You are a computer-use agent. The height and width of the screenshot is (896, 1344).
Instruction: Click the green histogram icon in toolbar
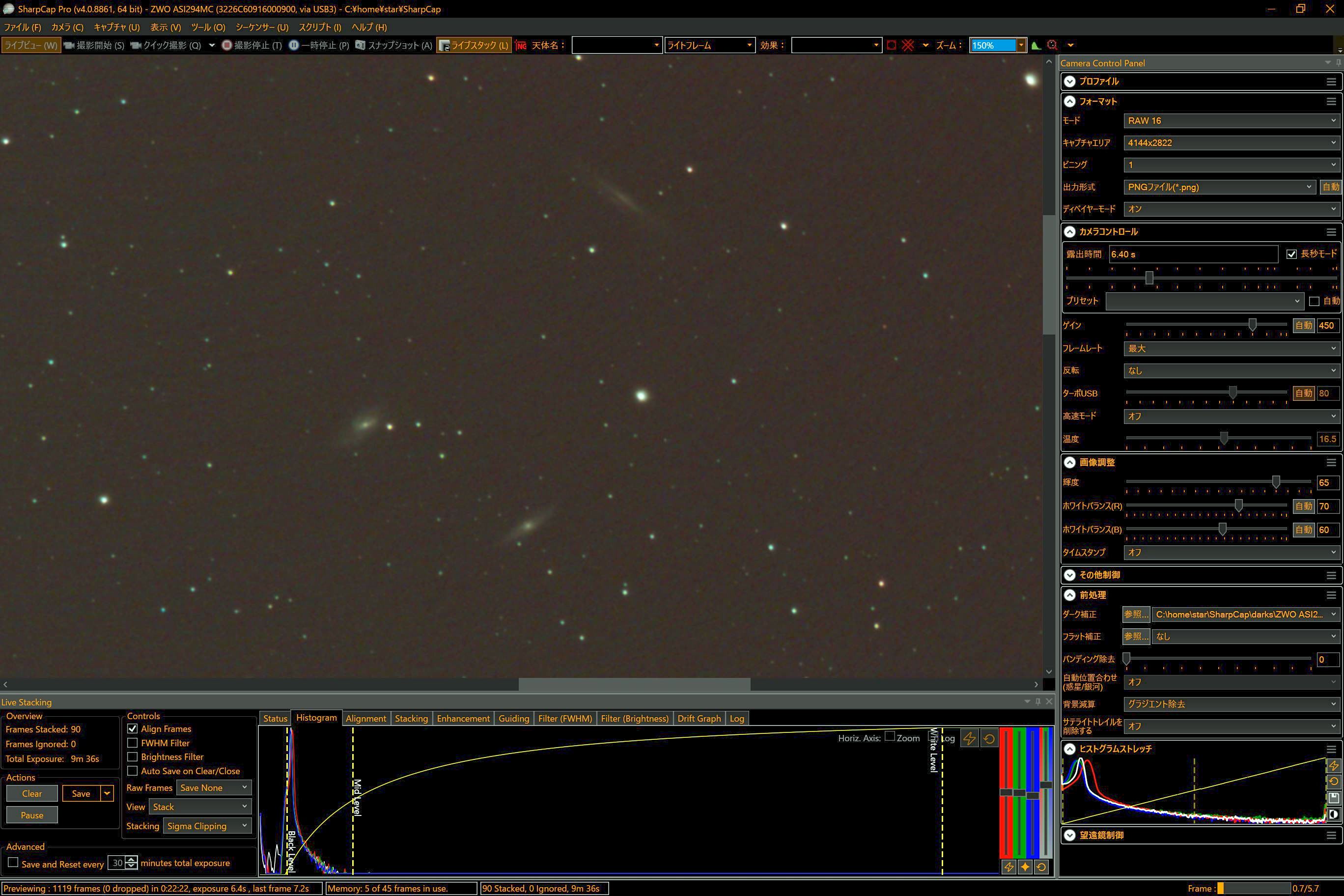[x=1036, y=45]
